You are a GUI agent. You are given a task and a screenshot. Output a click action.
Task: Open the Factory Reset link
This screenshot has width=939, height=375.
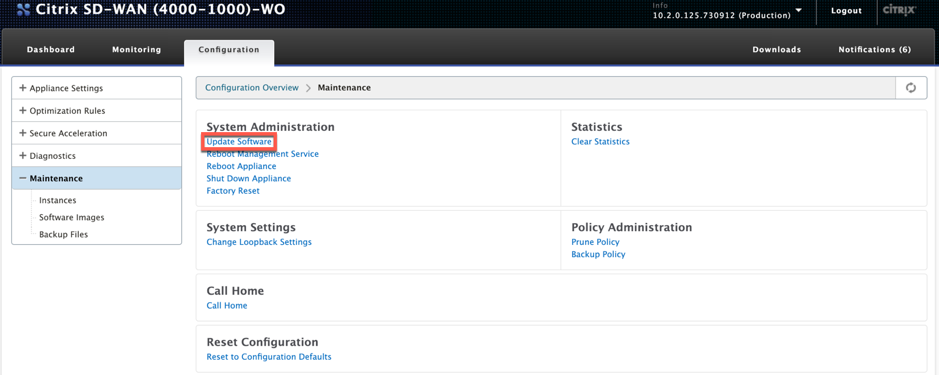(x=233, y=190)
